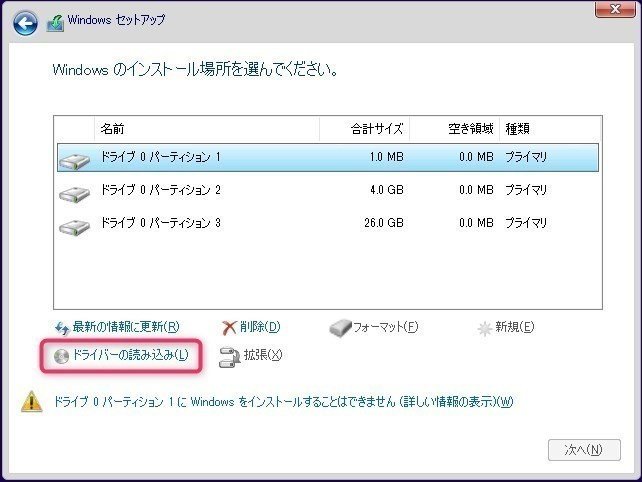Click プライマリ type in パーティション 1 row
642x482 pixels.
click(526, 157)
